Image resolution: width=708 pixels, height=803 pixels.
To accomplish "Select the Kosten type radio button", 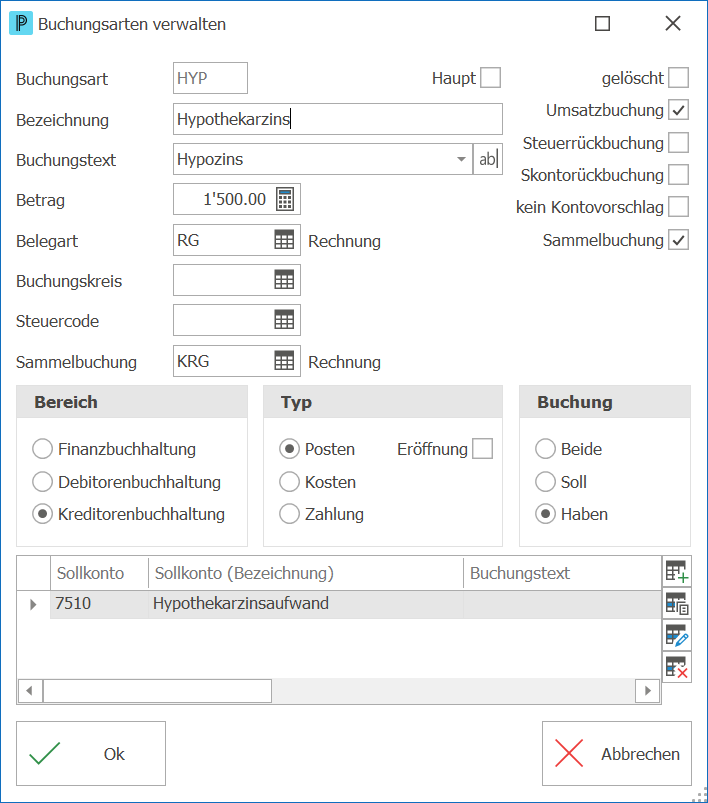I will click(x=289, y=481).
